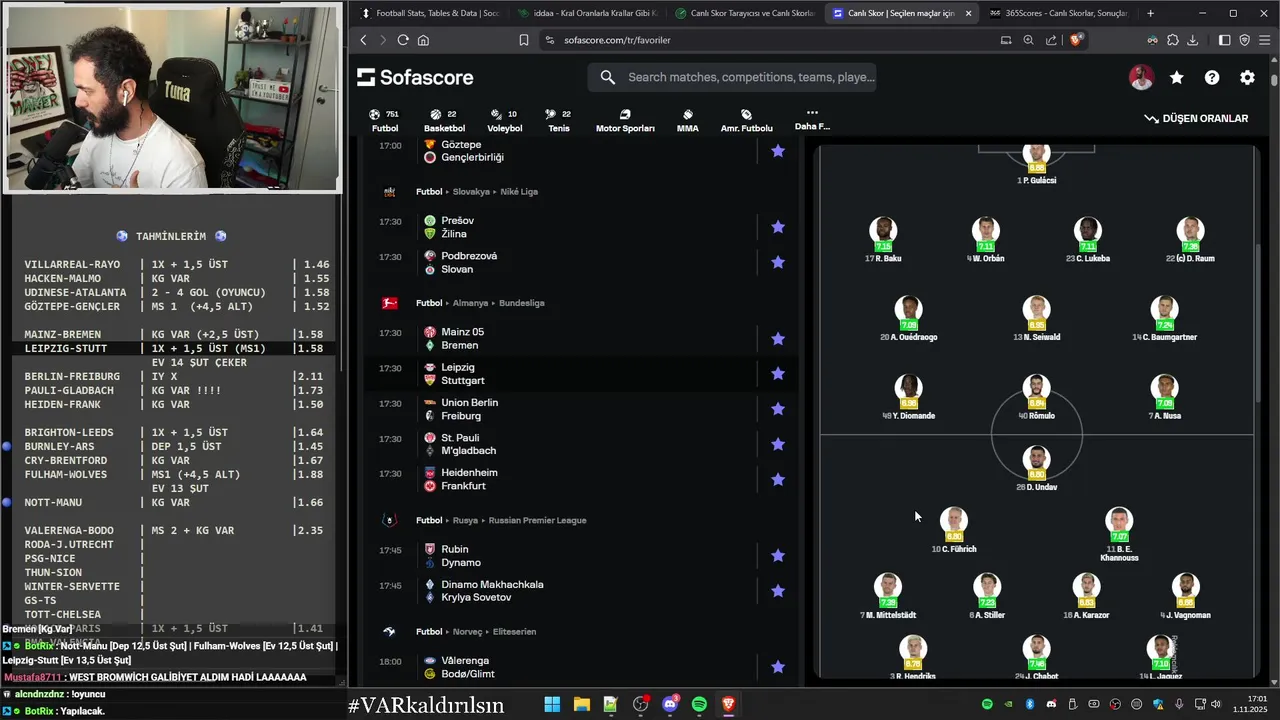Select player D. Raum in the lineup
1280x720 pixels.
click(x=1190, y=240)
